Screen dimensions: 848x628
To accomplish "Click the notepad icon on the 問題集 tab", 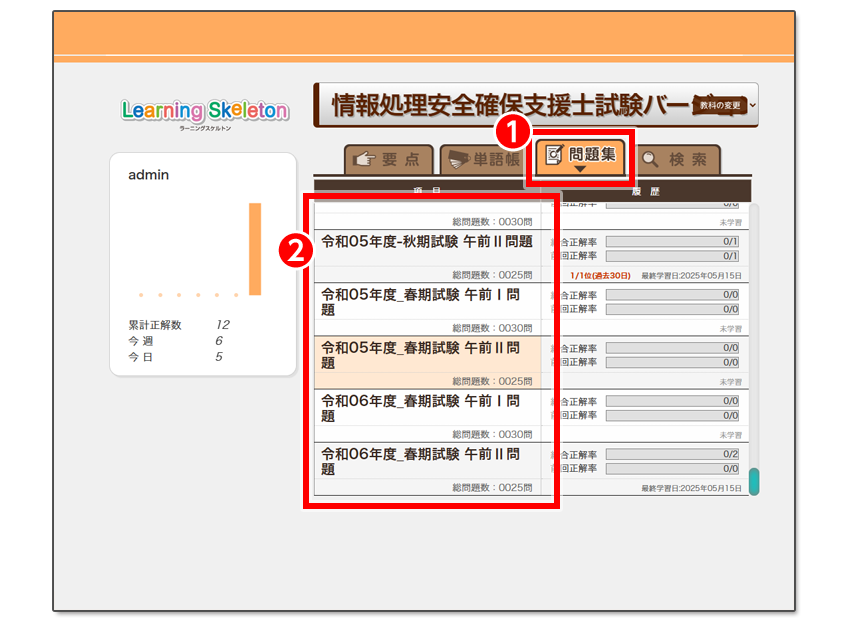I will tap(554, 155).
